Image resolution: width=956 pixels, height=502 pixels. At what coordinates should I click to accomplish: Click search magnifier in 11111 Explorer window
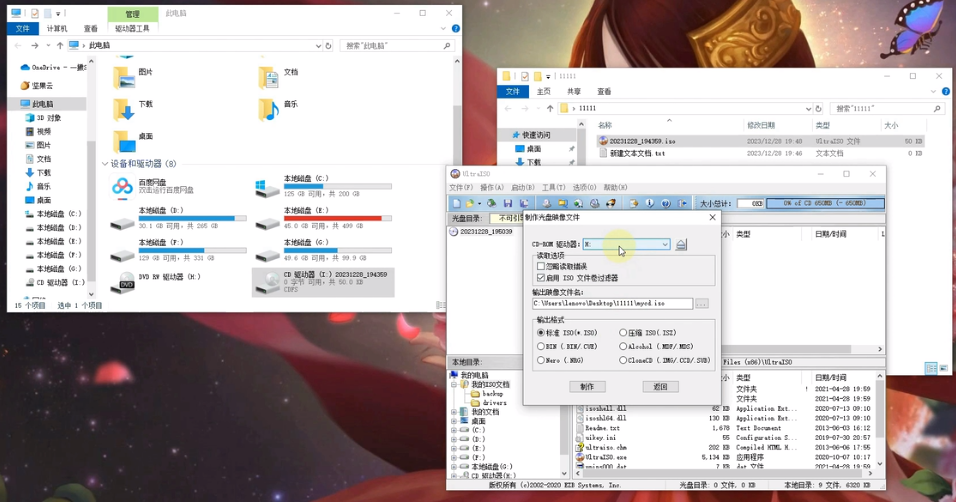937,109
